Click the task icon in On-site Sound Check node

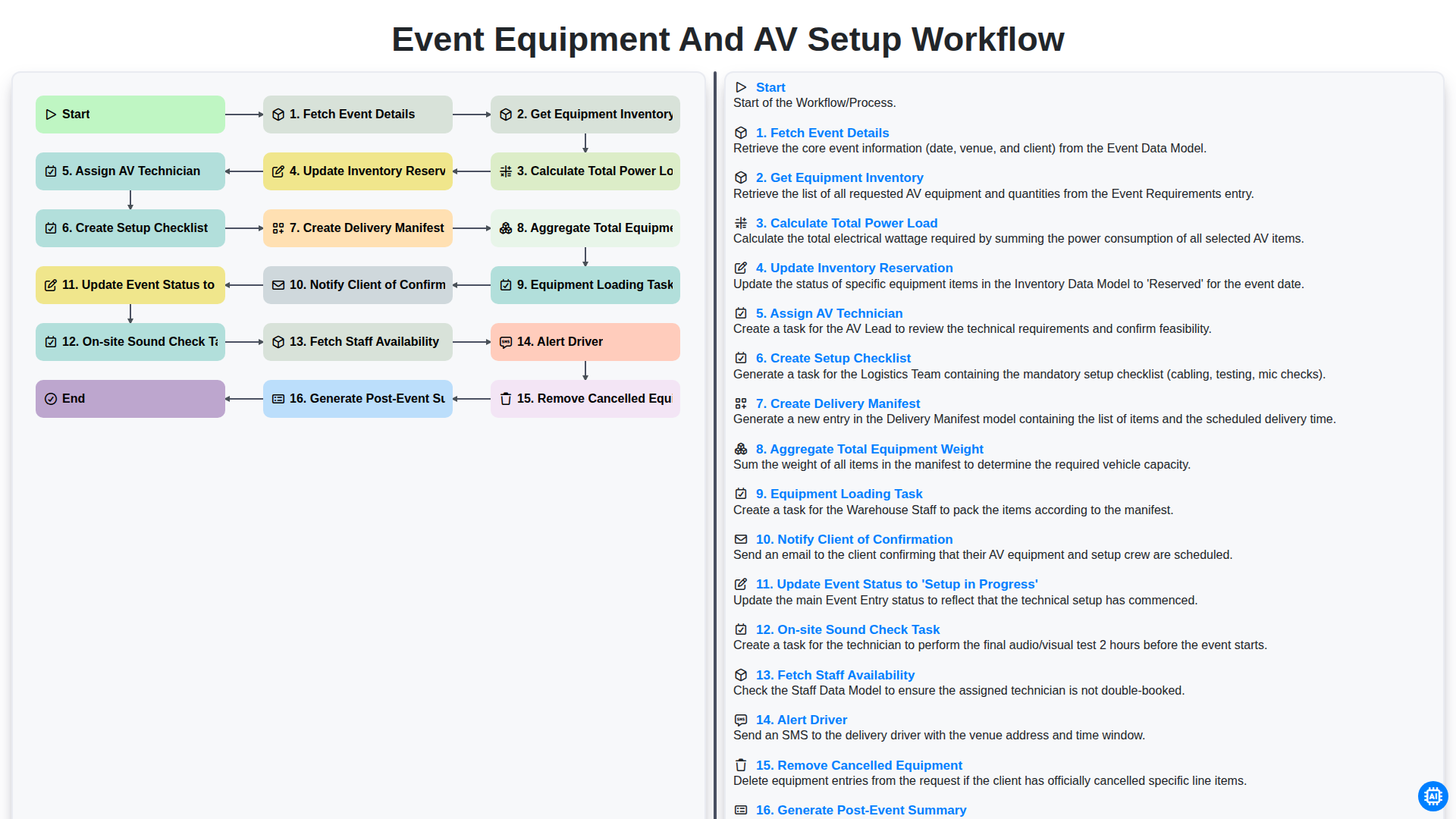pos(51,342)
